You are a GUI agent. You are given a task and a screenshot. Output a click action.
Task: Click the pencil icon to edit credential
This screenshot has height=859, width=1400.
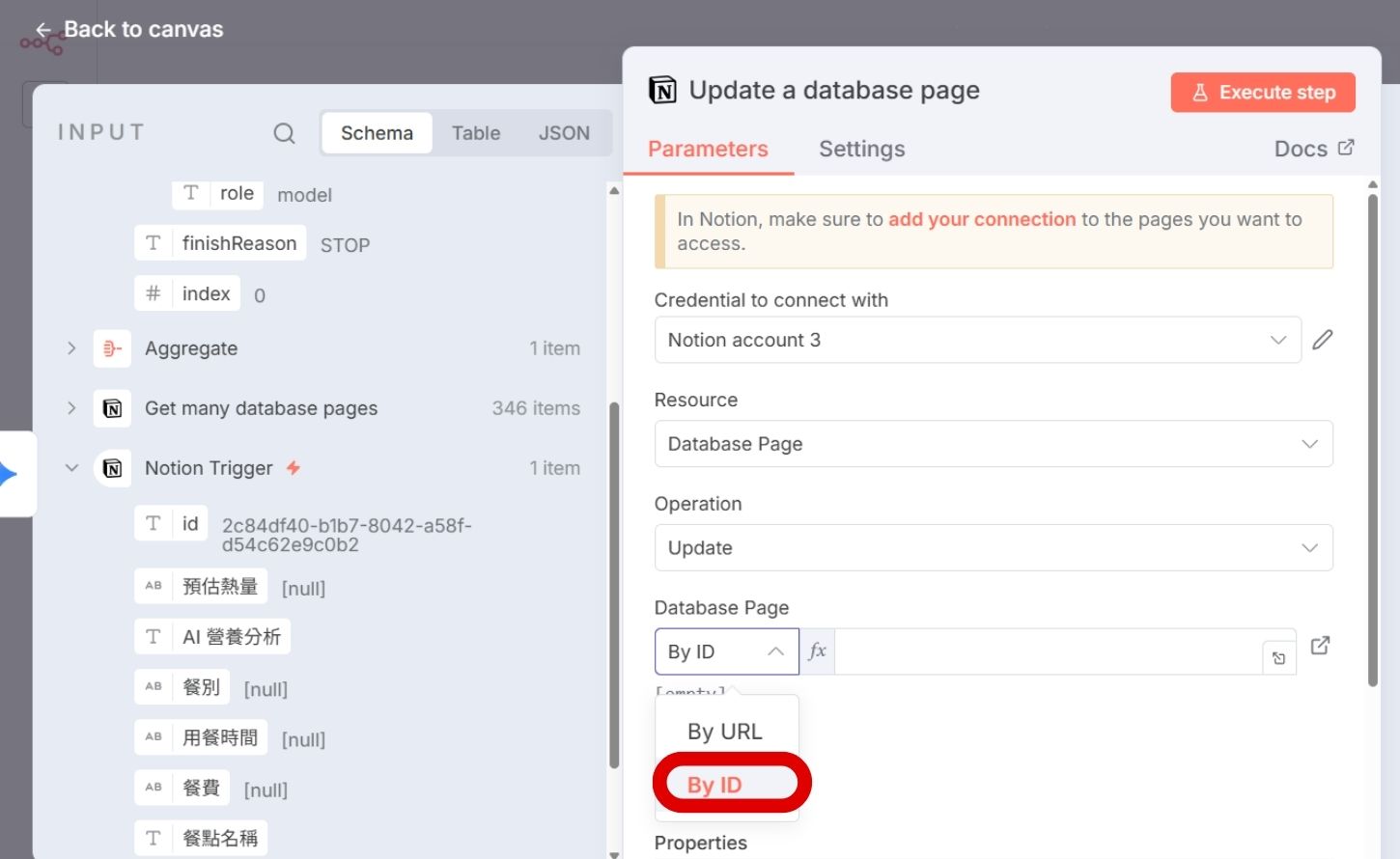[x=1322, y=340]
